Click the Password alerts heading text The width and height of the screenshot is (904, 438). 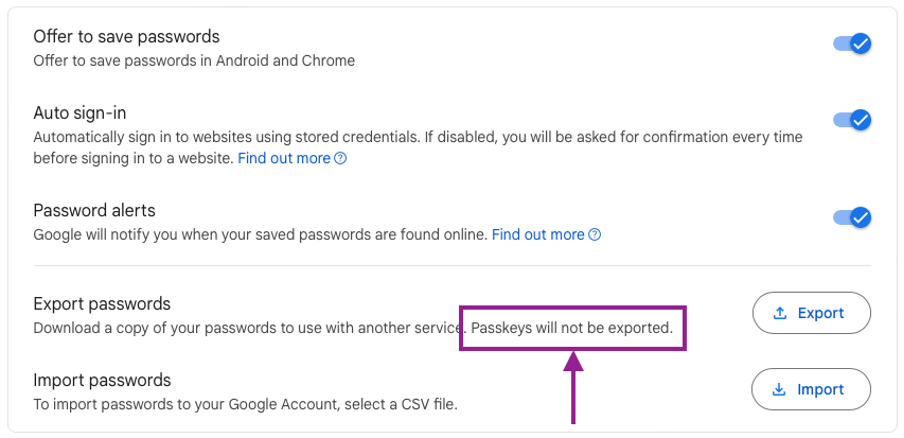click(95, 210)
